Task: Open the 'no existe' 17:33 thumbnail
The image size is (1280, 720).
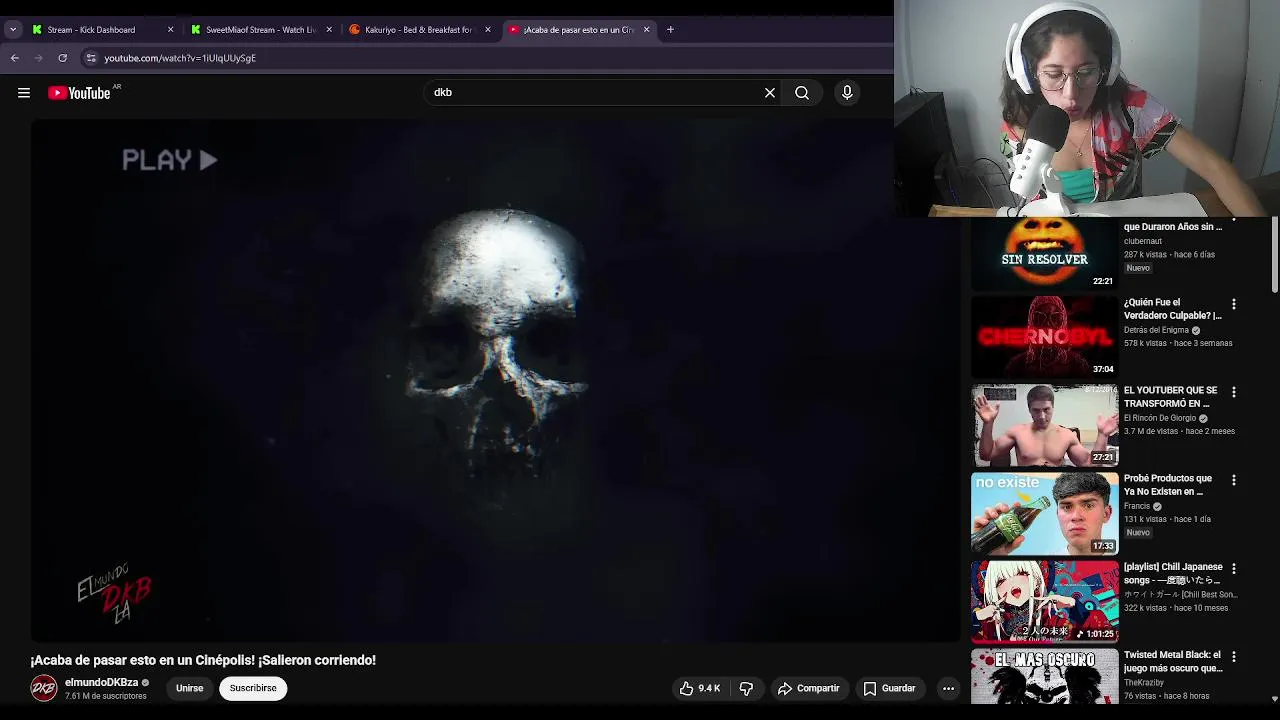Action: click(1045, 513)
